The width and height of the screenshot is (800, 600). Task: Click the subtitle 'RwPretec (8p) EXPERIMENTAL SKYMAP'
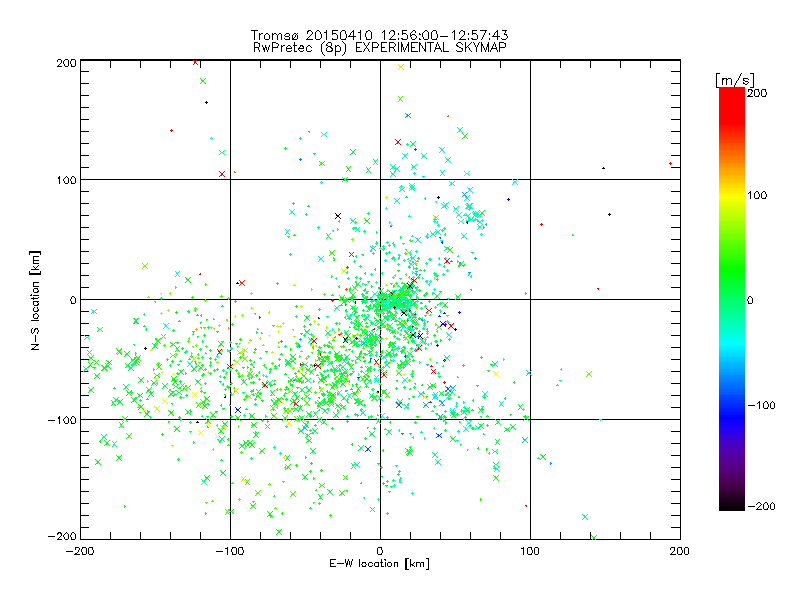[379, 47]
